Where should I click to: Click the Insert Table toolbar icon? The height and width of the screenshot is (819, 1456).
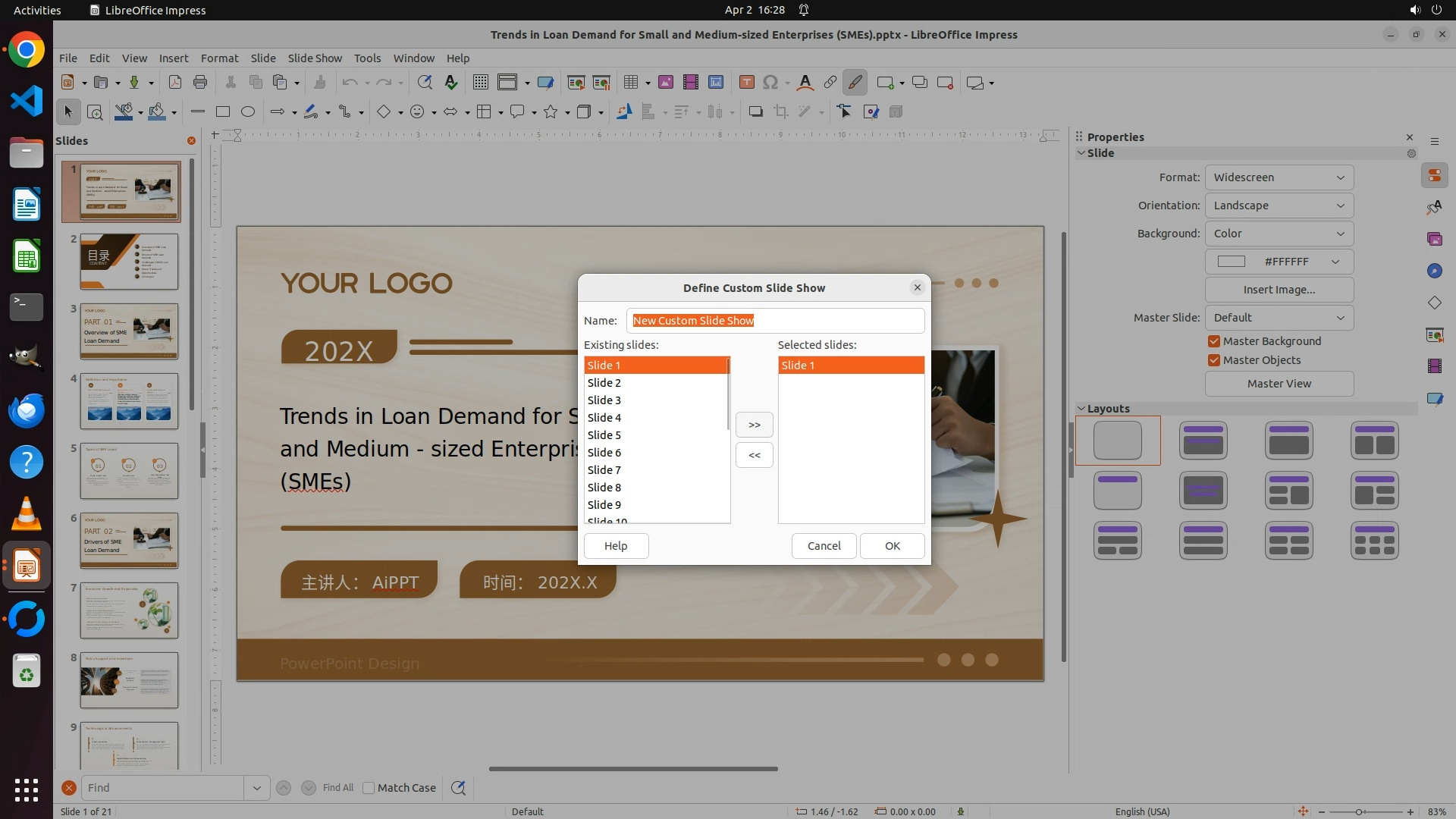[x=630, y=83]
